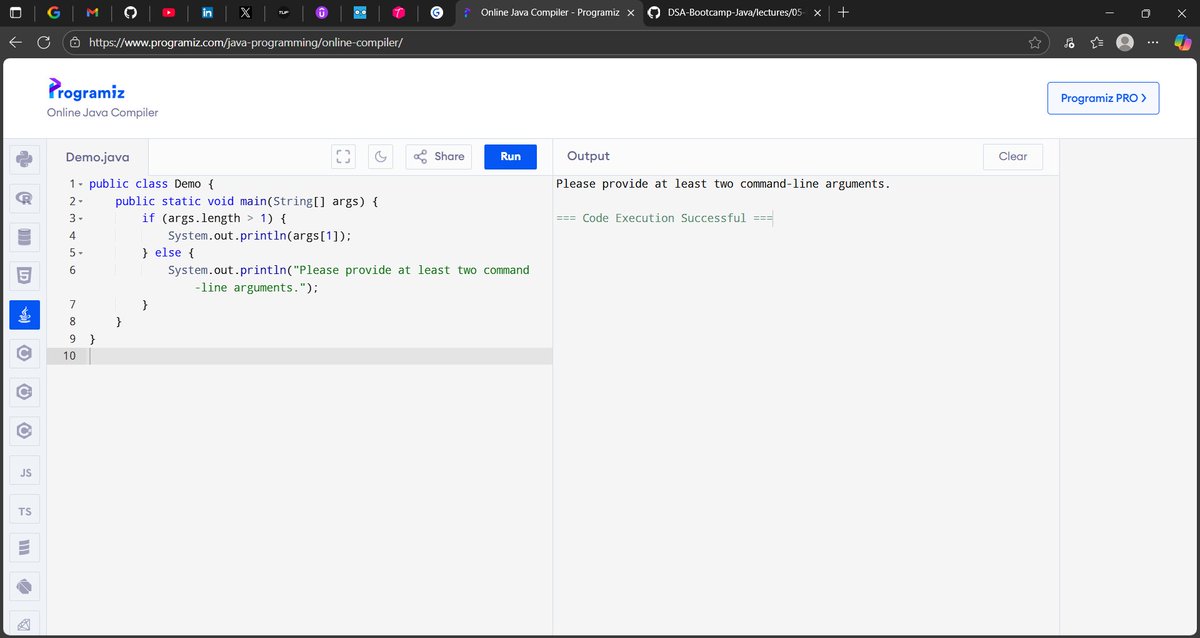Viewport: 1200px width, 638px height.
Task: Add page to favorites with star icon
Action: click(x=1035, y=43)
